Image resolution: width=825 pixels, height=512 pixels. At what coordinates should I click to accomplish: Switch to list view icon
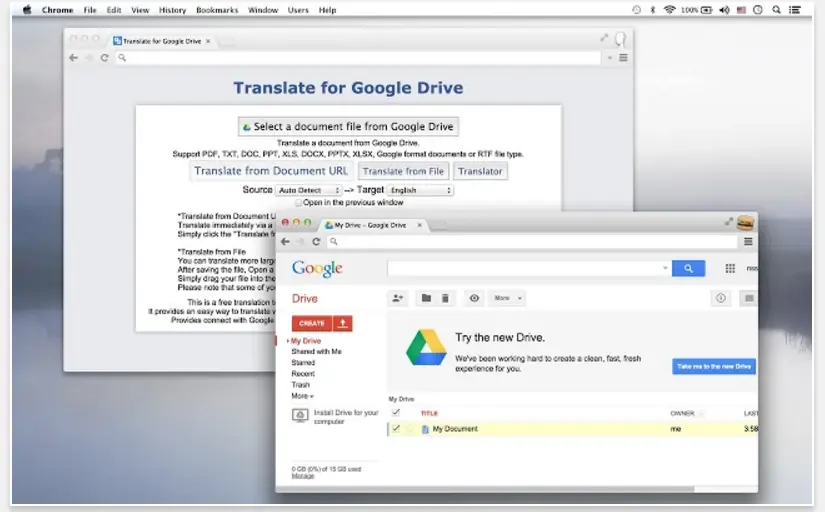[x=749, y=298]
